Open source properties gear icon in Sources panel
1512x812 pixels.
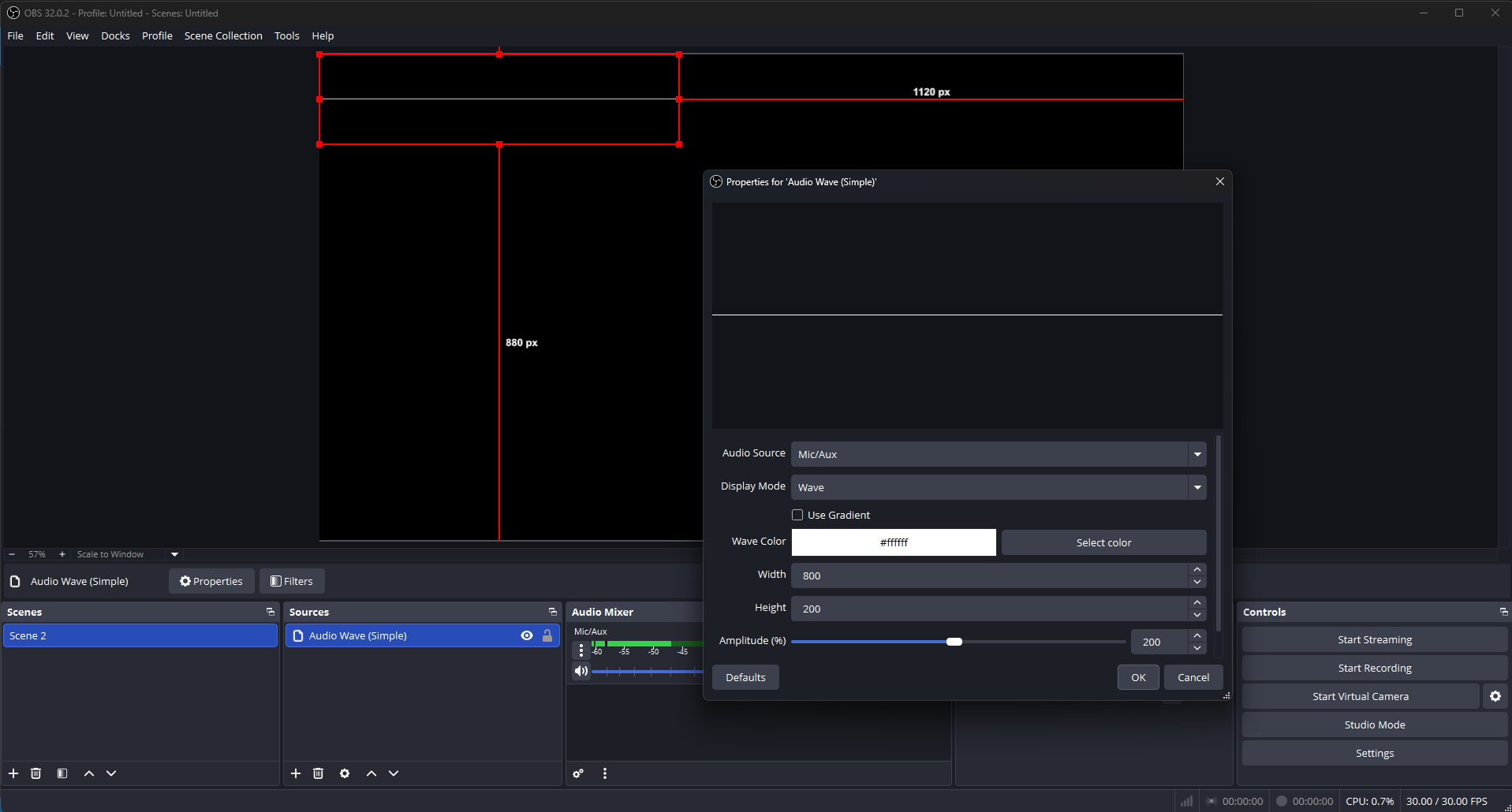(344, 773)
